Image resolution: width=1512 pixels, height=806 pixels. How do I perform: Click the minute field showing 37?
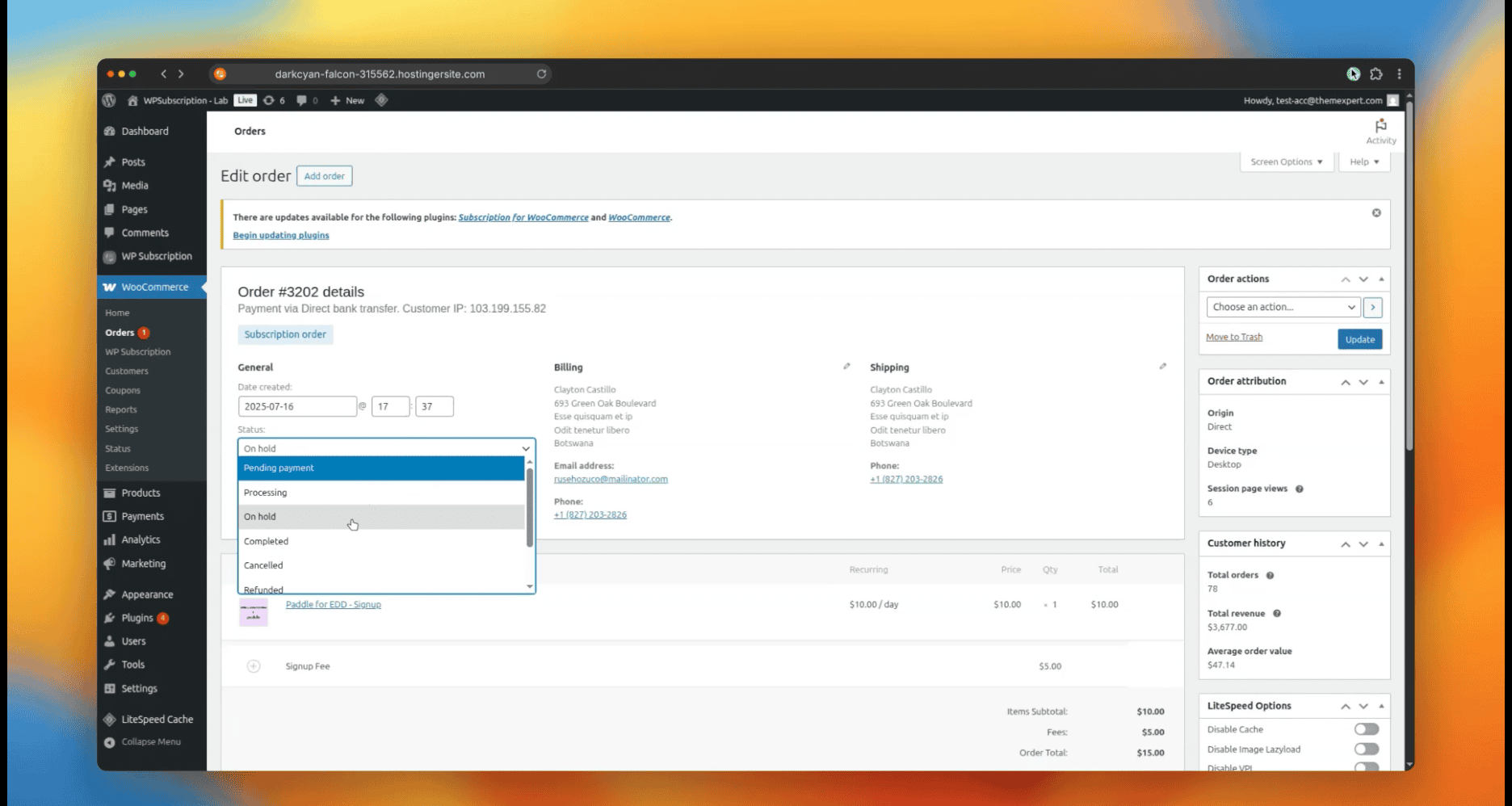point(435,406)
